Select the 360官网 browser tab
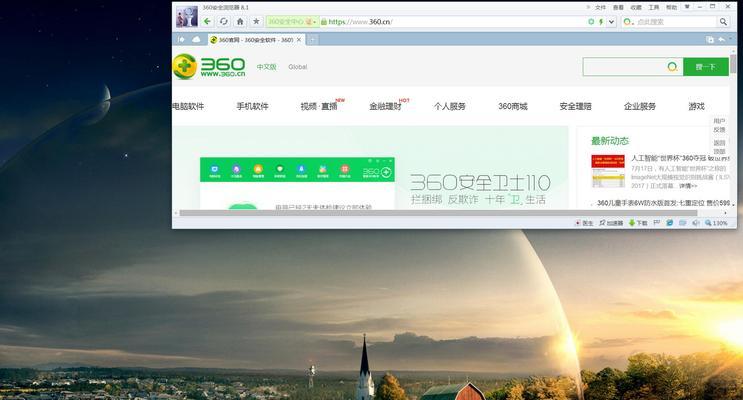 [256, 40]
